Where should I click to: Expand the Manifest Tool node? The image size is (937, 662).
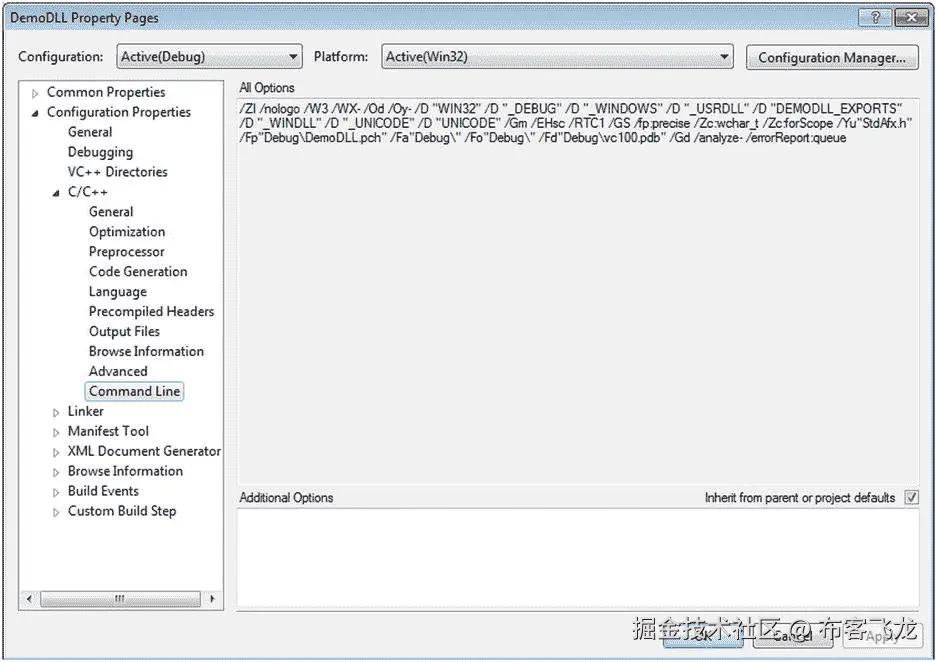pos(56,431)
